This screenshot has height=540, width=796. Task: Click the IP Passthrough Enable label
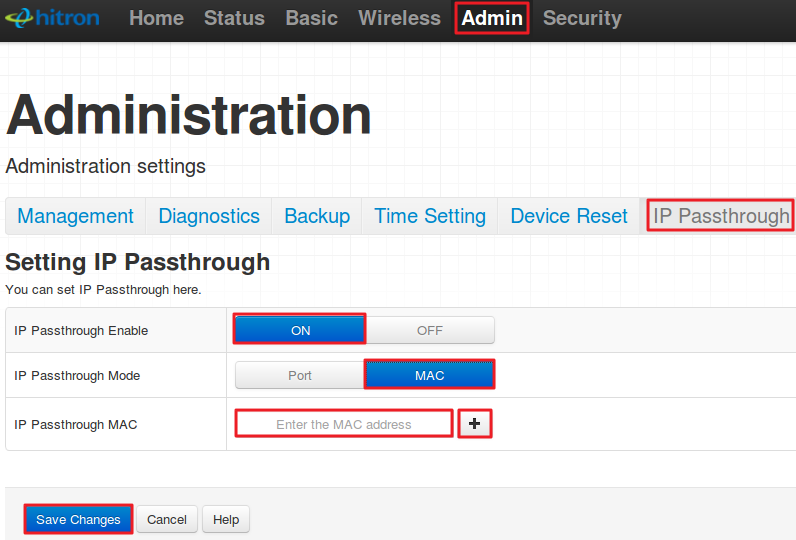click(x=81, y=331)
